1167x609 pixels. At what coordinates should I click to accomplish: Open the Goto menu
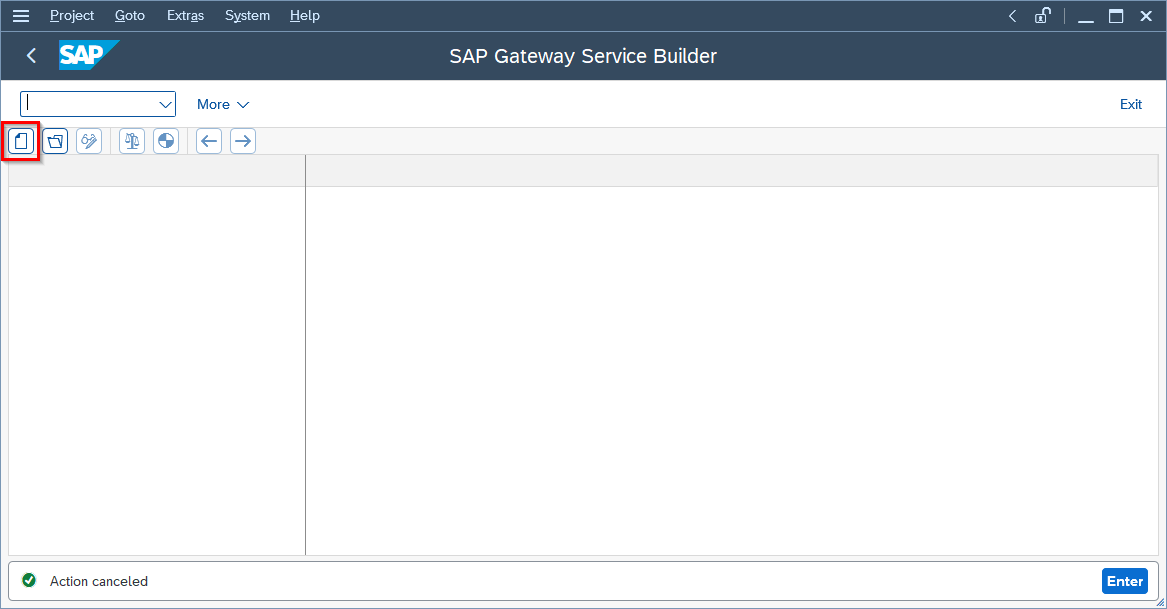tap(129, 15)
